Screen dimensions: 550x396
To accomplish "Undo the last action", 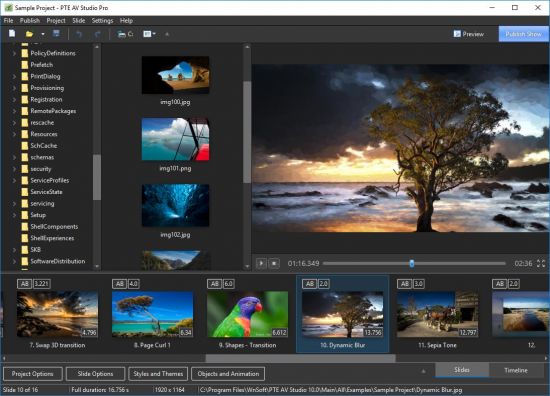I will (x=79, y=34).
